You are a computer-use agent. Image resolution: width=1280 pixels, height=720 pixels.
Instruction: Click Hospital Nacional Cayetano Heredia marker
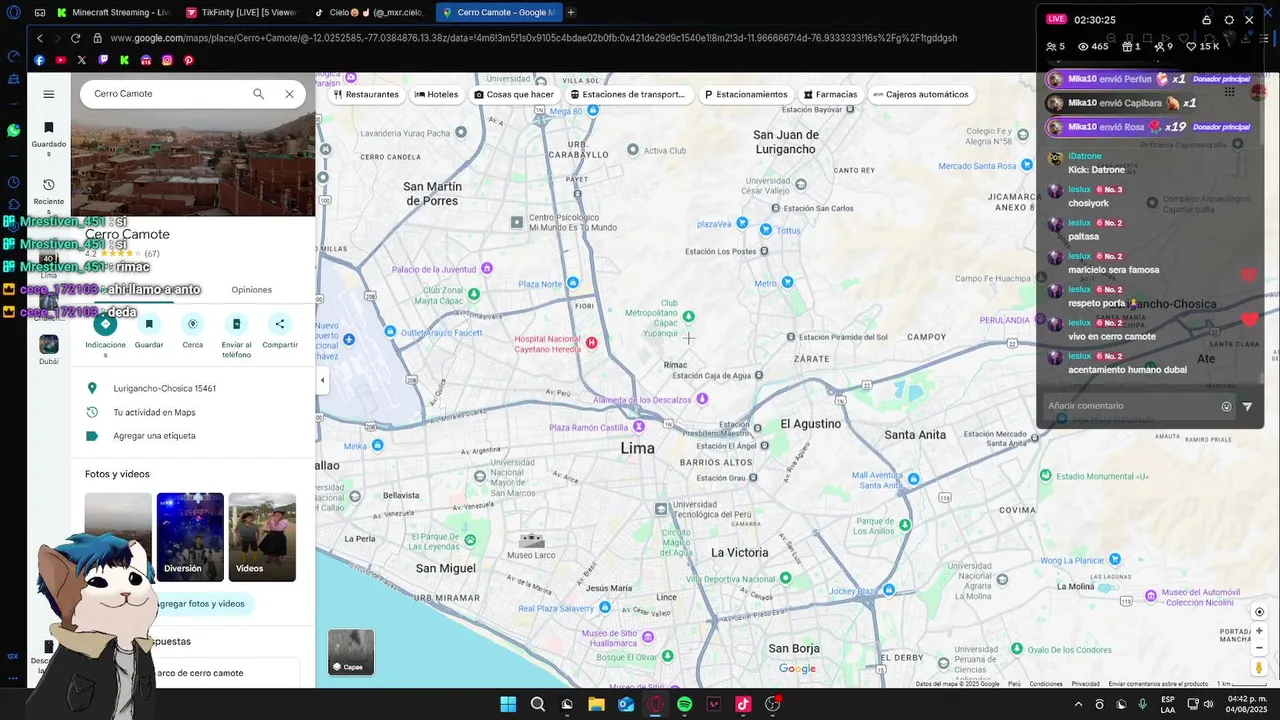[x=591, y=343]
